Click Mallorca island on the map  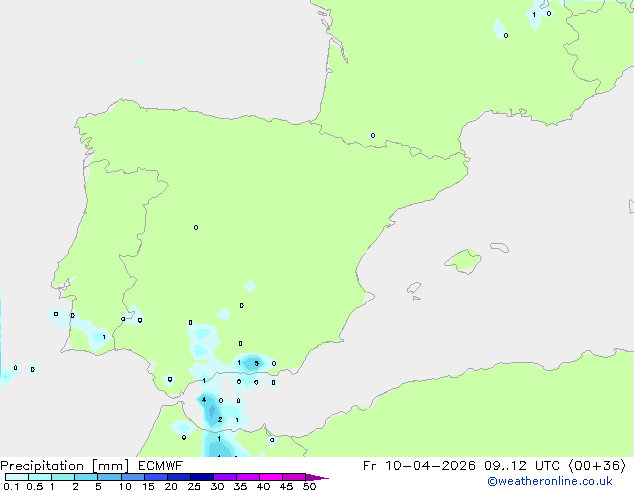click(464, 261)
